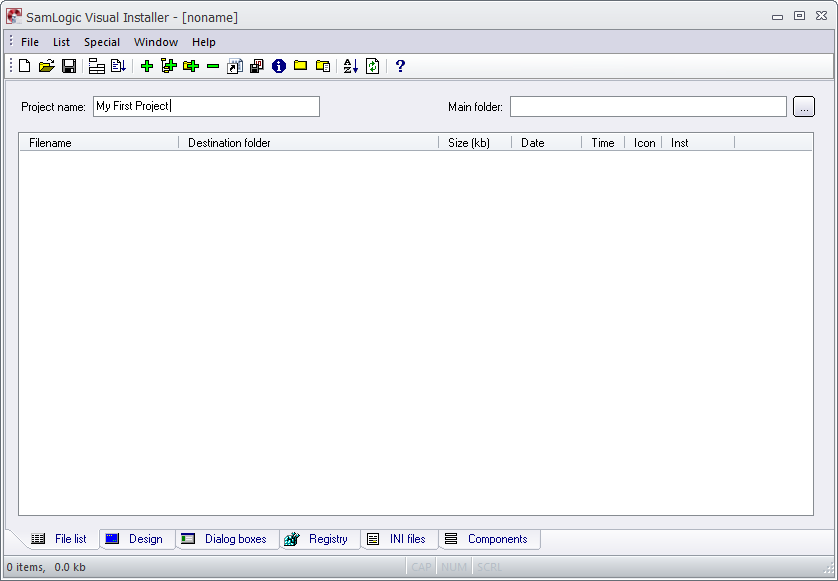838x581 pixels.
Task: Open the Window menu
Action: pos(156,42)
